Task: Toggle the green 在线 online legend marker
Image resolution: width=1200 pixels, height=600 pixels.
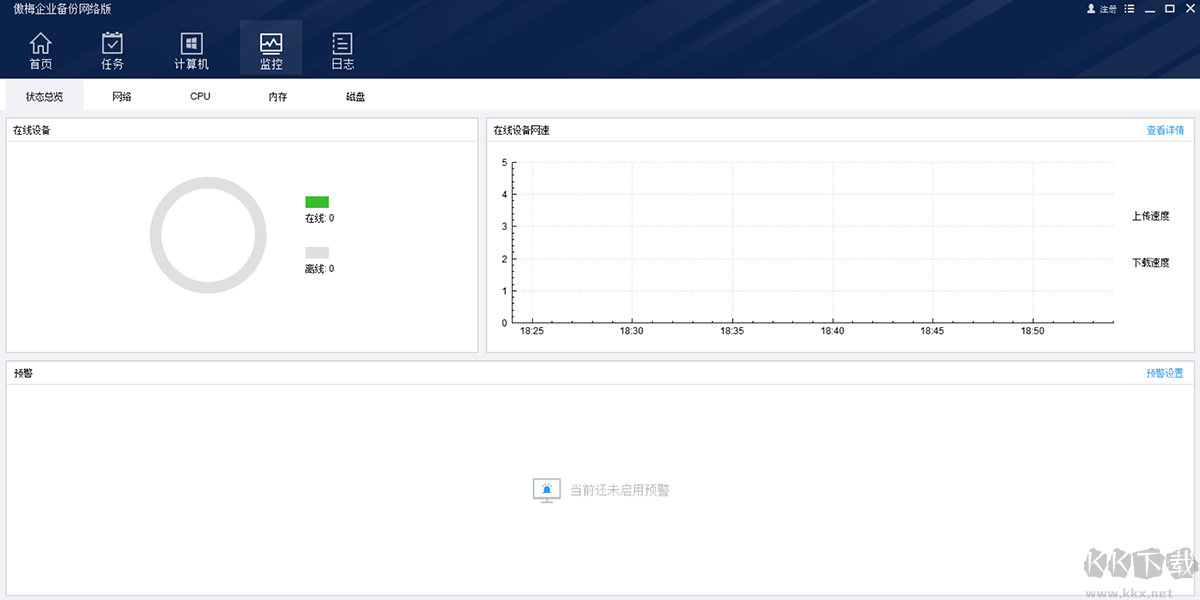Action: point(316,201)
